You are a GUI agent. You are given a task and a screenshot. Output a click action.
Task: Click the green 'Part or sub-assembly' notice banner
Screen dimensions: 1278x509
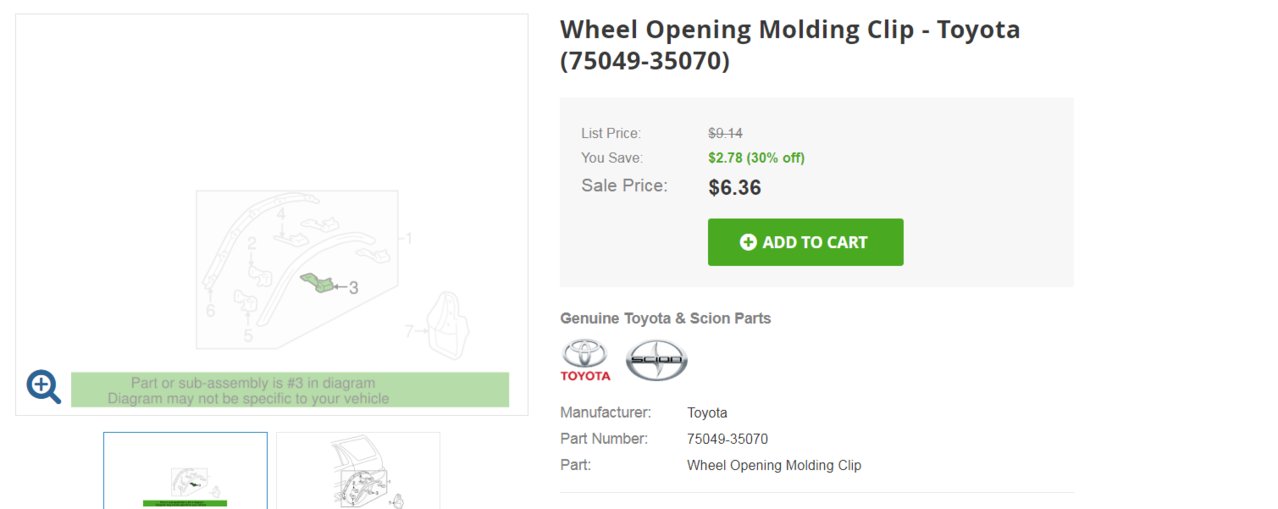click(289, 390)
